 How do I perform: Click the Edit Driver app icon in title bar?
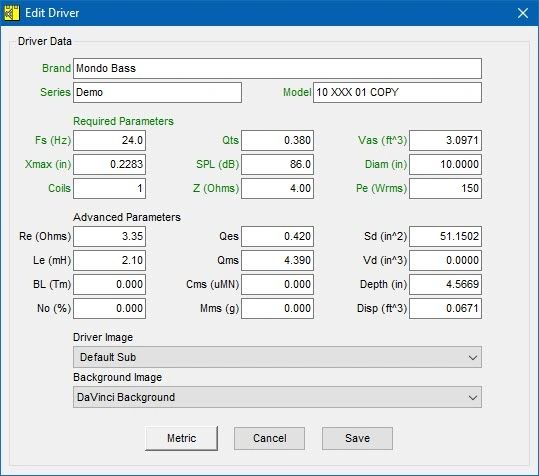pyautogui.click(x=12, y=13)
